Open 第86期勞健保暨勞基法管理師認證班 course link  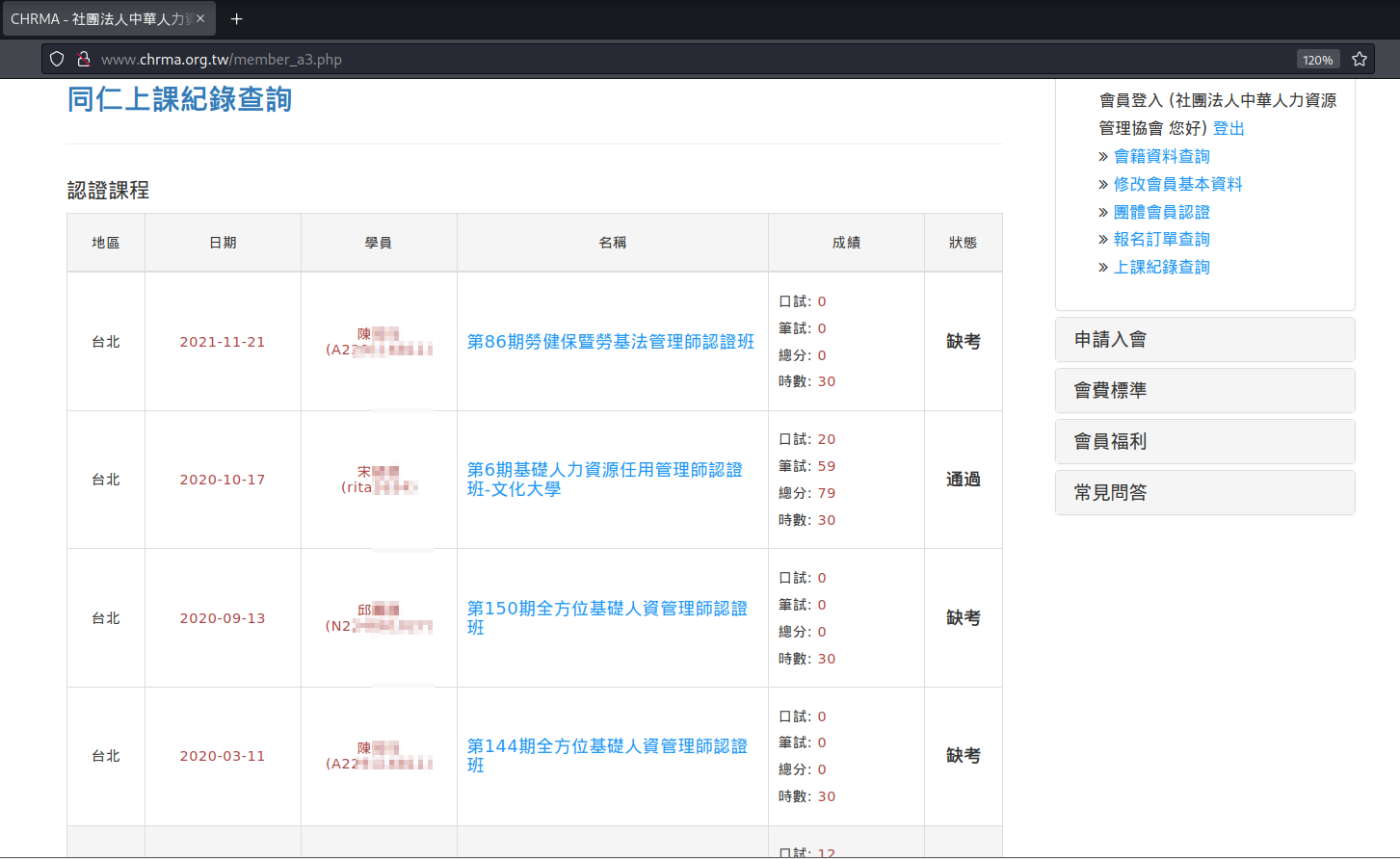[x=611, y=342]
